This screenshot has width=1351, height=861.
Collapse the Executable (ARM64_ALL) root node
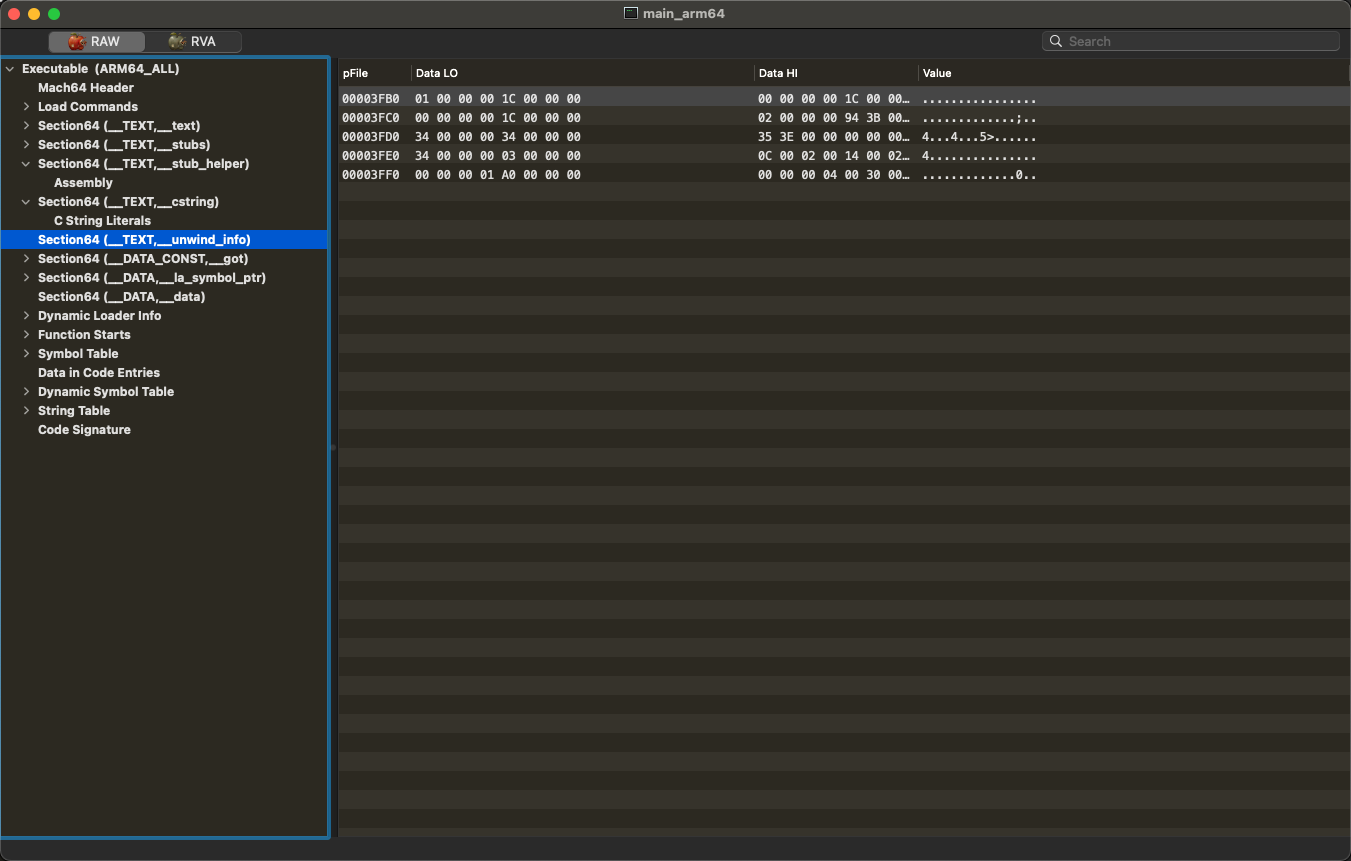point(10,69)
